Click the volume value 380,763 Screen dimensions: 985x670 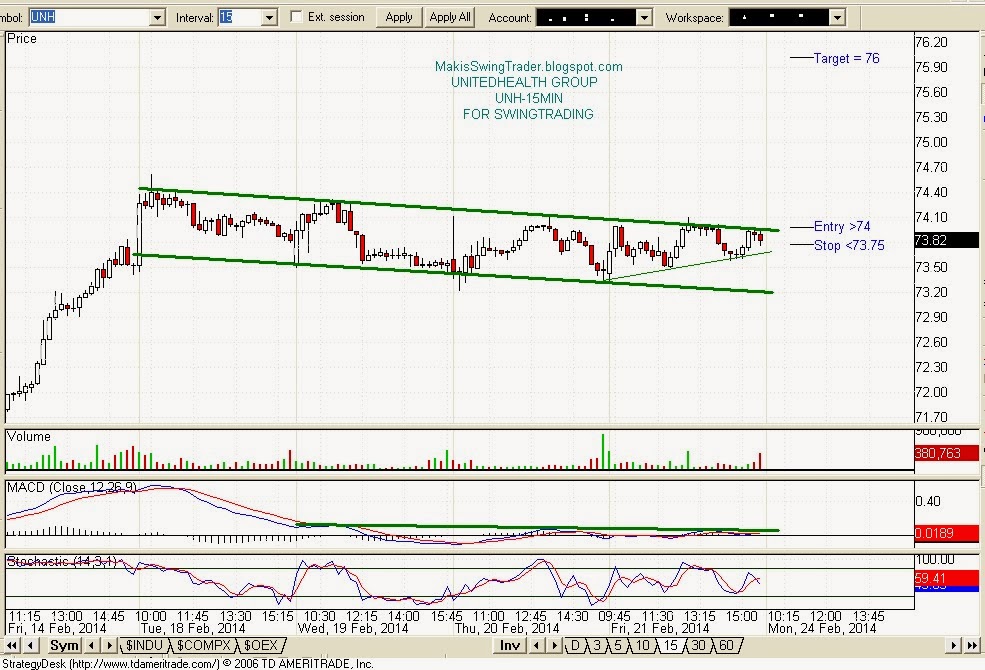946,453
